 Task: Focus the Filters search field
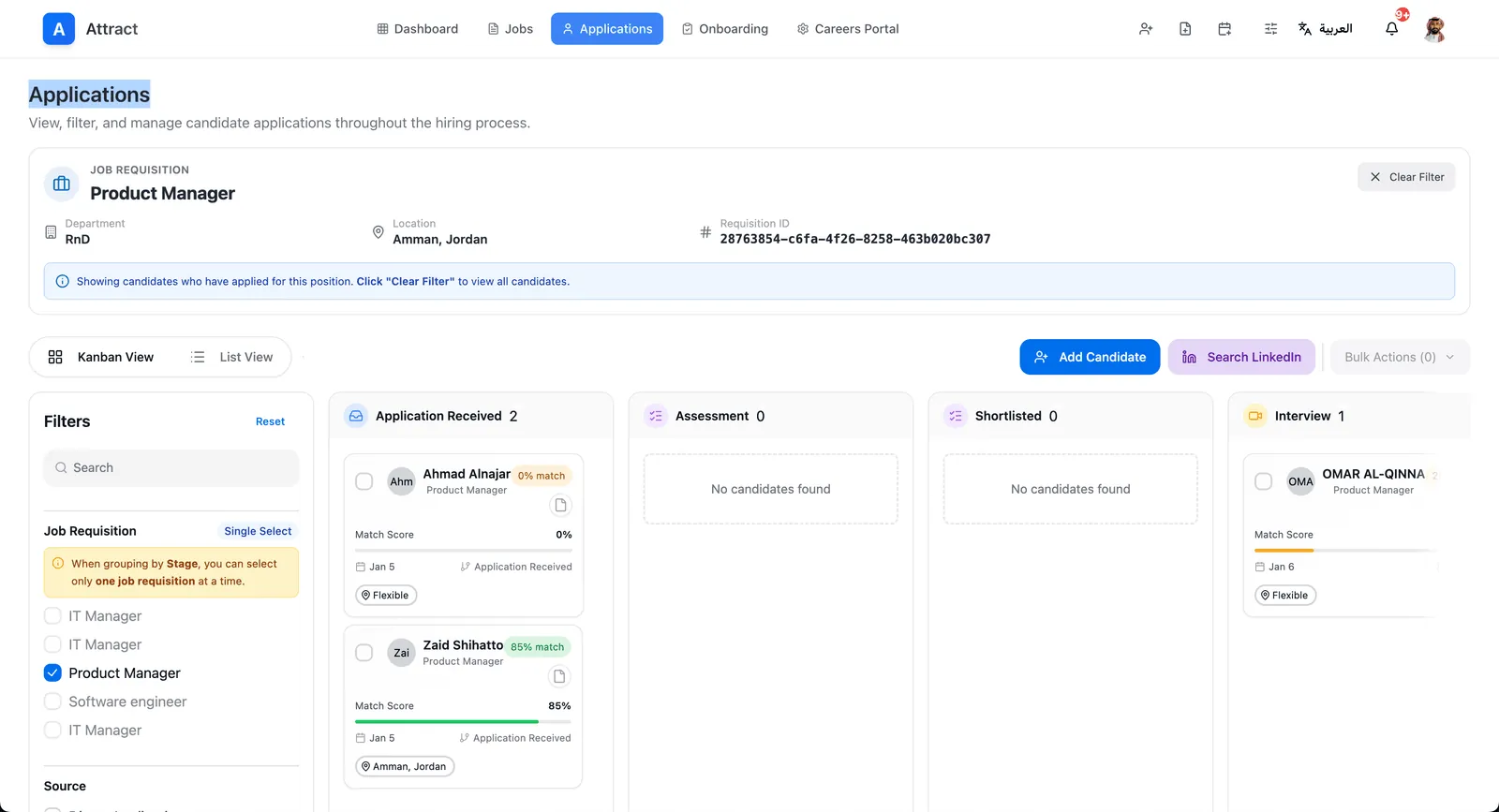coord(171,468)
